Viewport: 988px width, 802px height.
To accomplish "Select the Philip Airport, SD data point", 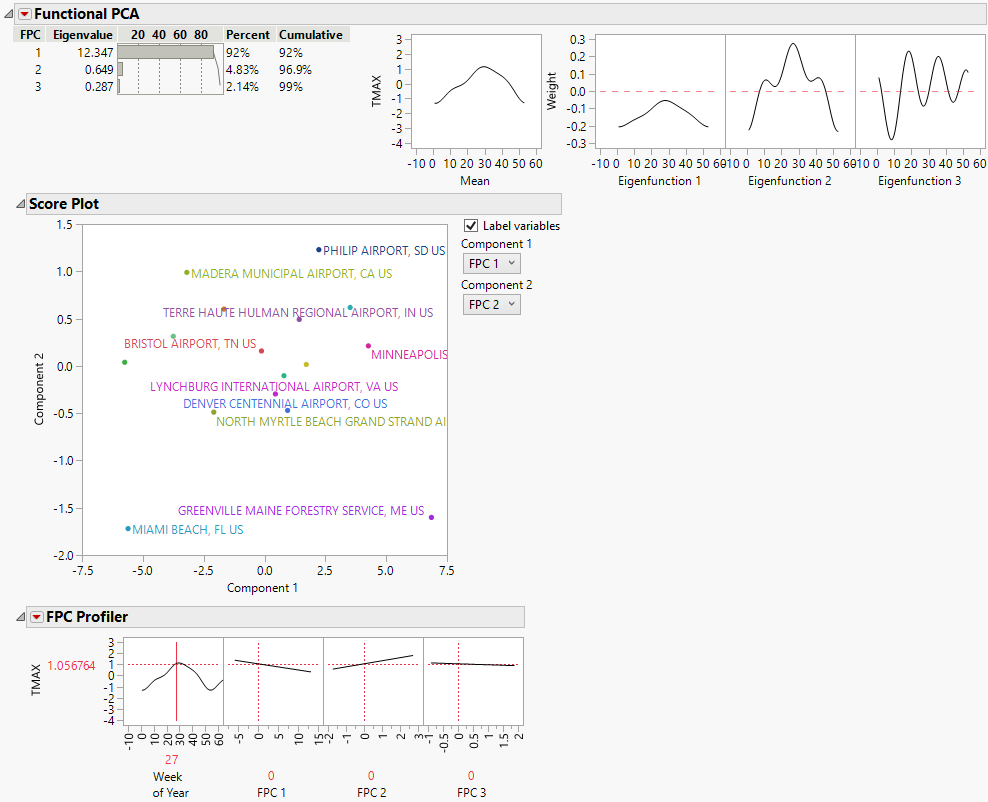I will tap(319, 250).
